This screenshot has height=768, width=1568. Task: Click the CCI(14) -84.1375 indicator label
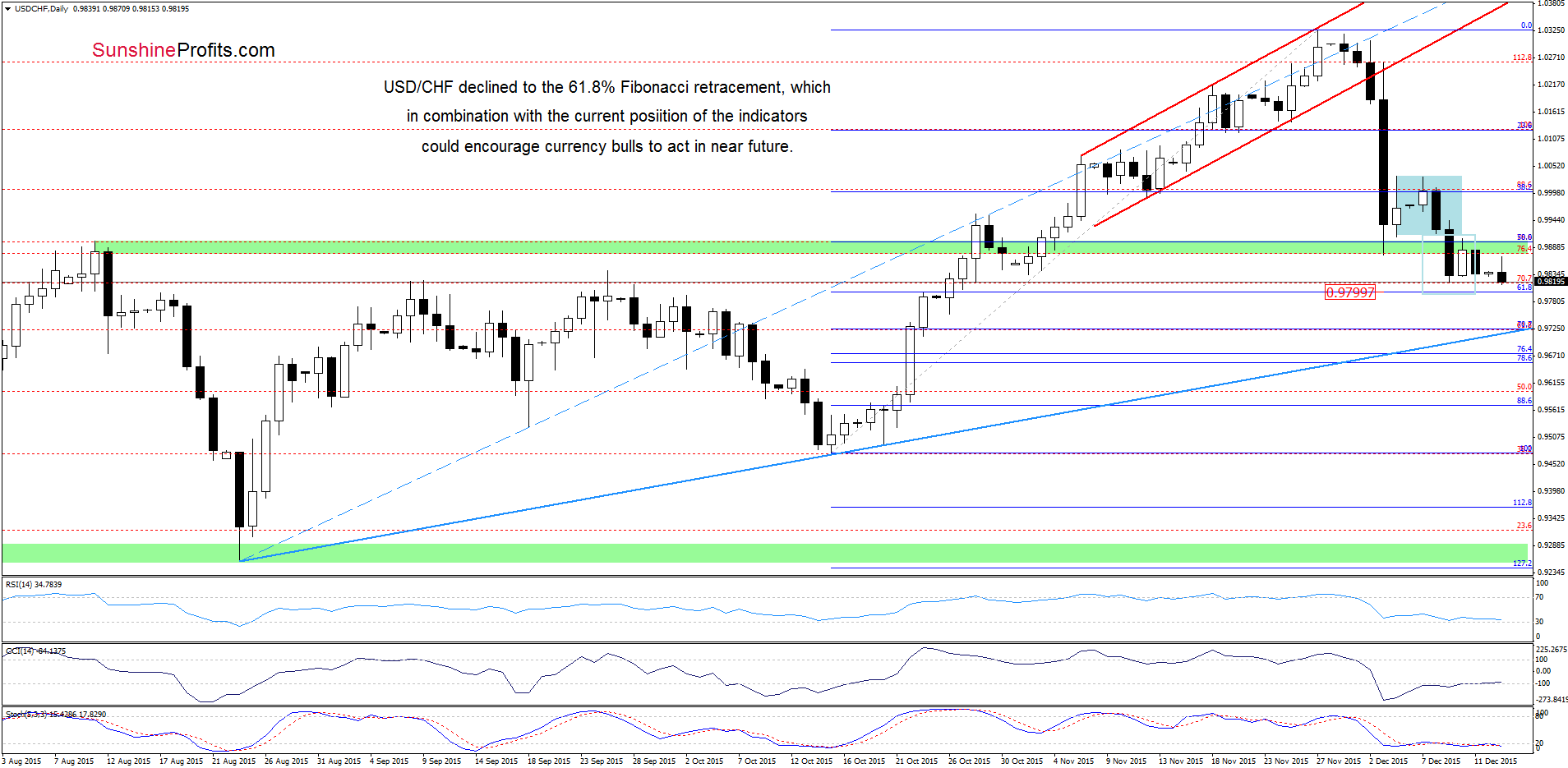36,651
